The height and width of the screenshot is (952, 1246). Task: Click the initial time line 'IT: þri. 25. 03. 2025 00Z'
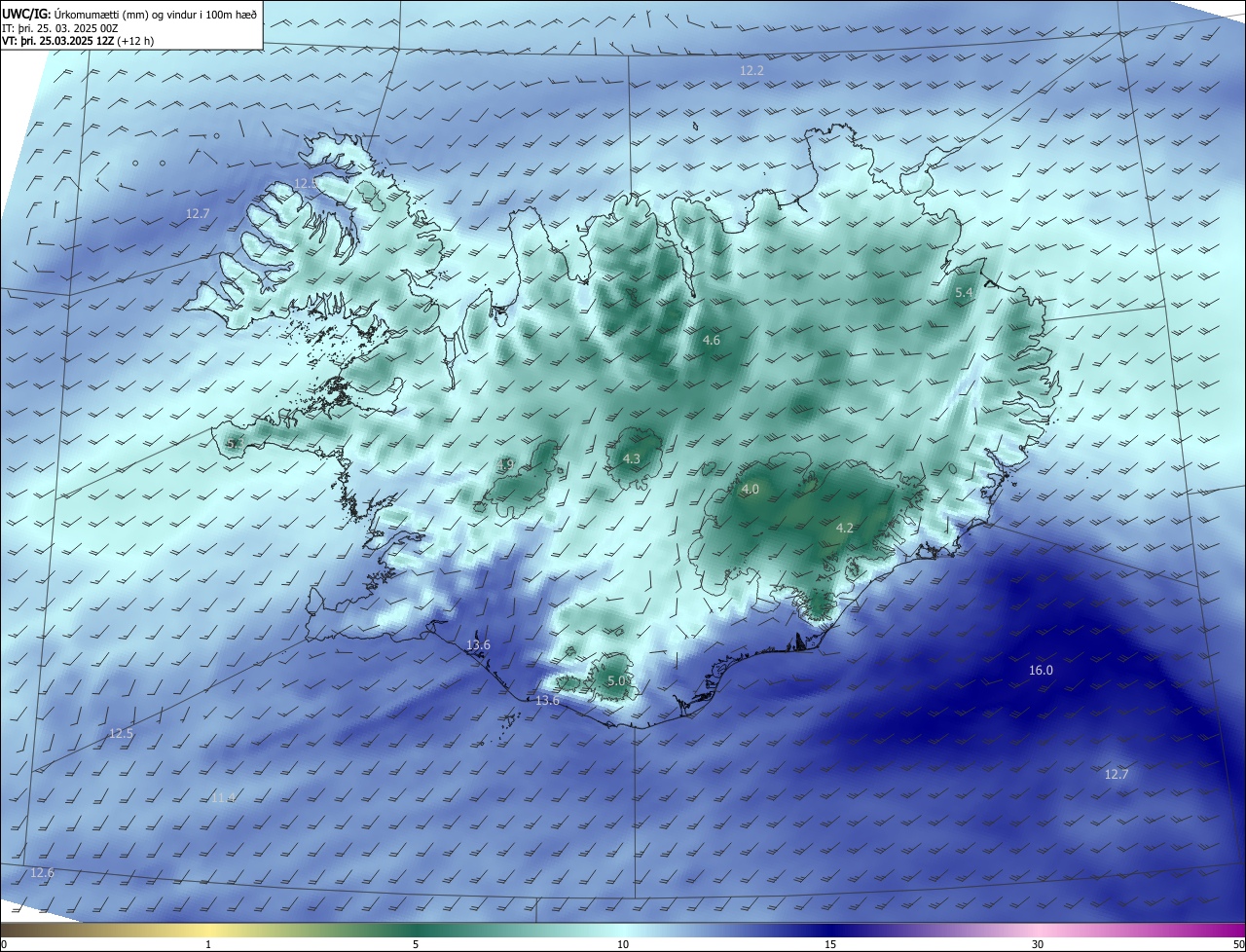(60, 27)
